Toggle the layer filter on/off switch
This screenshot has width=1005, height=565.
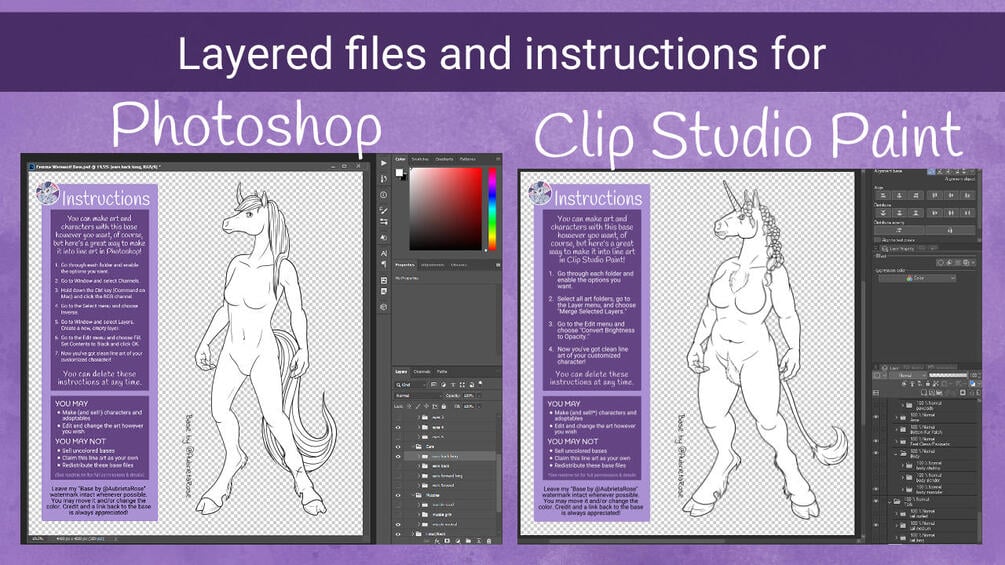(x=480, y=383)
